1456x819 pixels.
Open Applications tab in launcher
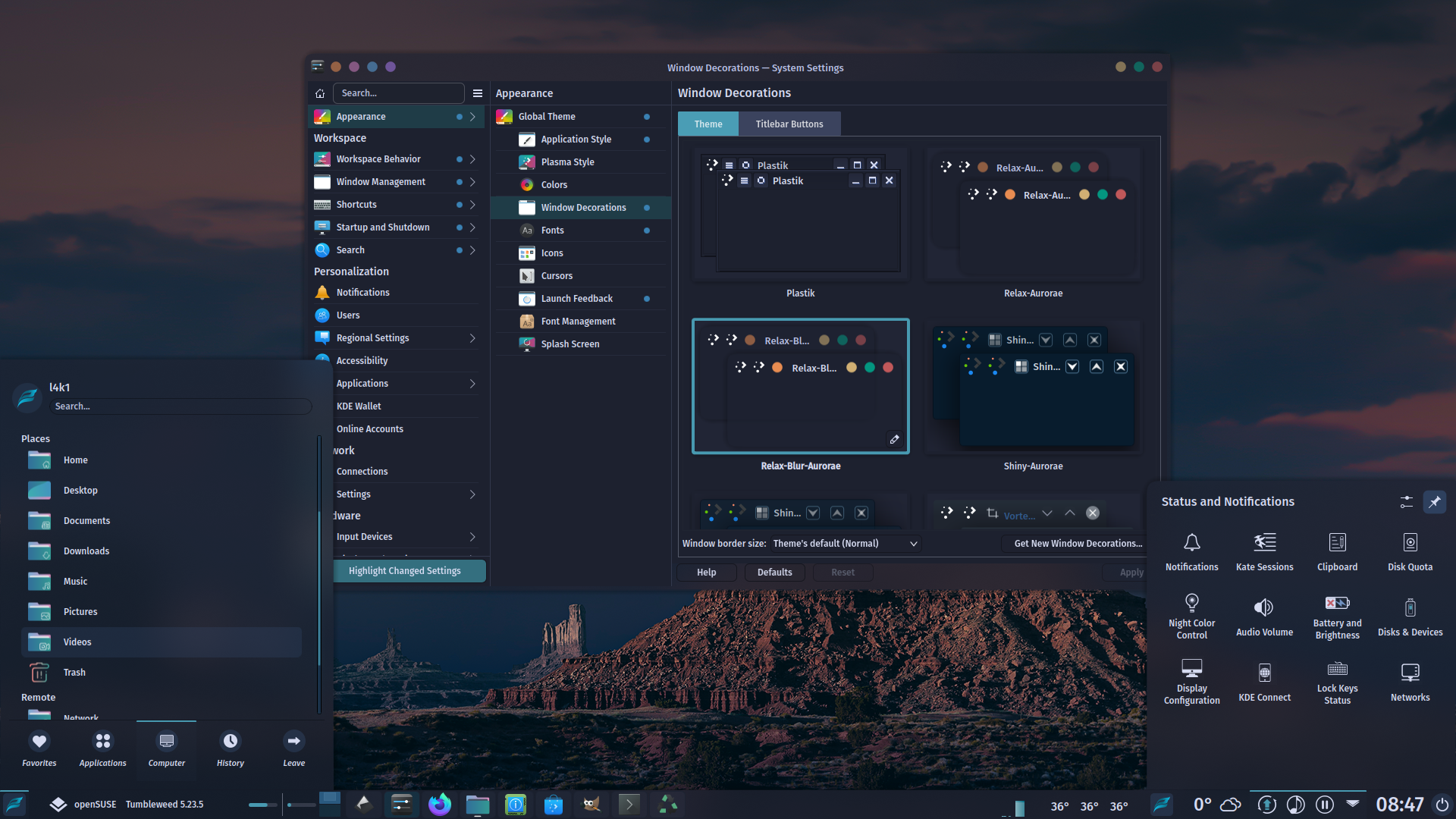click(x=103, y=748)
